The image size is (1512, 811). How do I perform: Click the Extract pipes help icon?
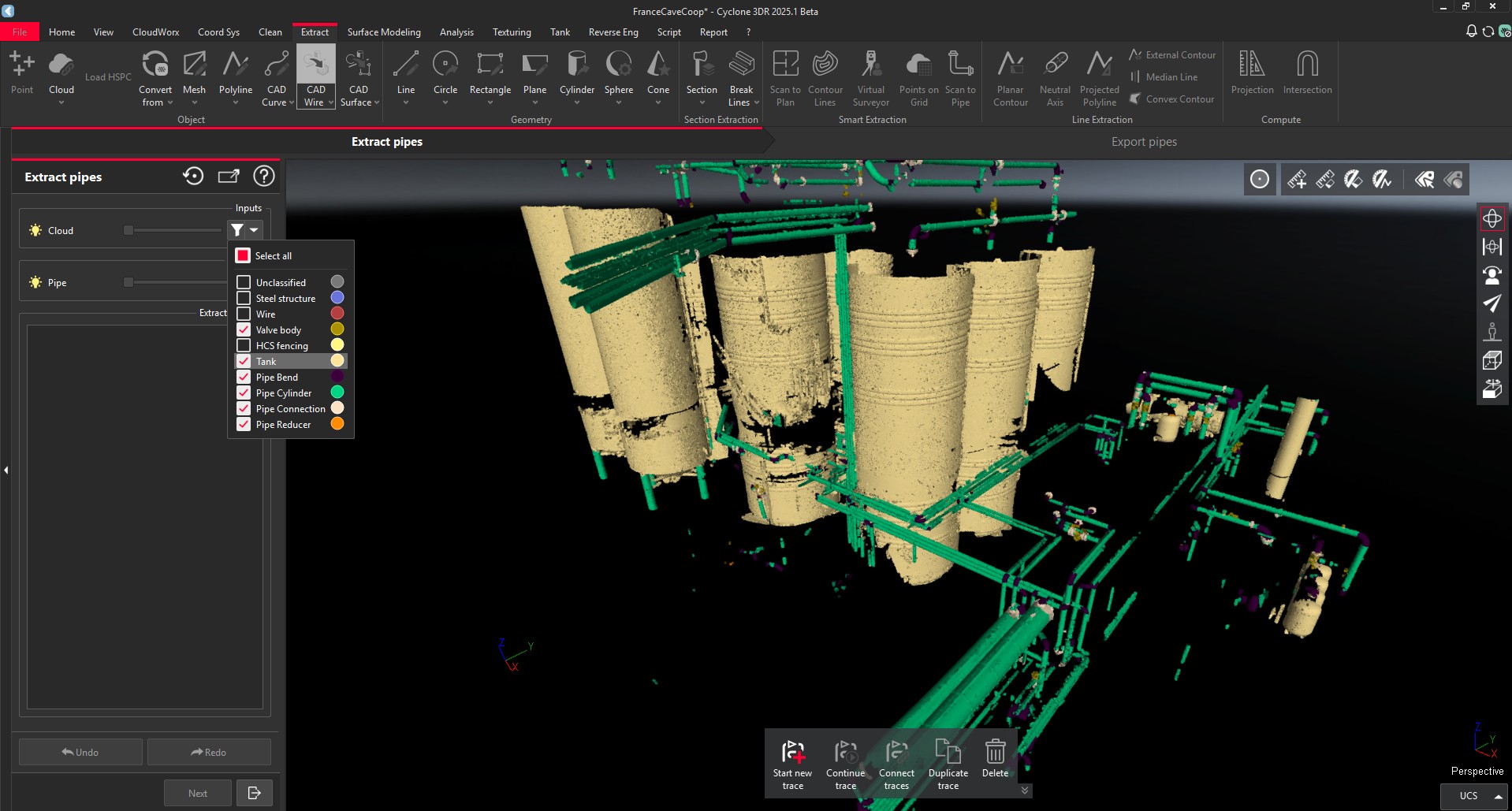(263, 176)
